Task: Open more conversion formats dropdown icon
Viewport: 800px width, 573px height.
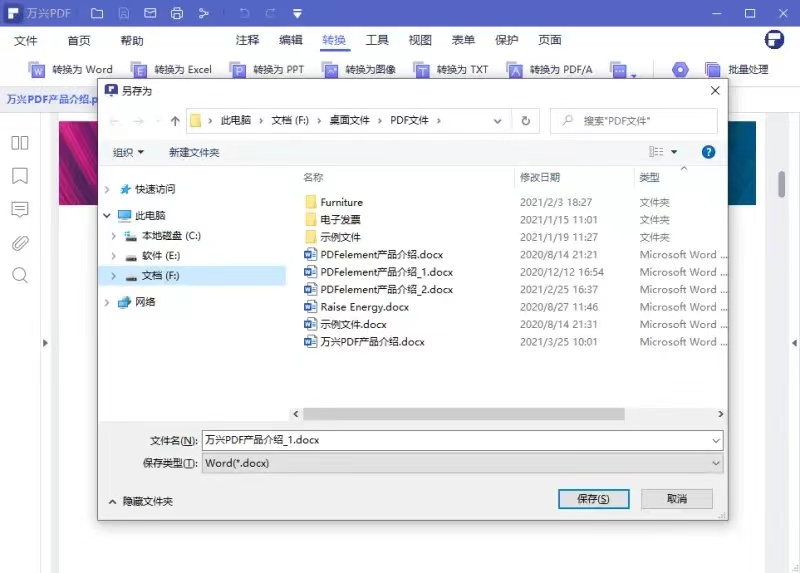Action: (623, 70)
